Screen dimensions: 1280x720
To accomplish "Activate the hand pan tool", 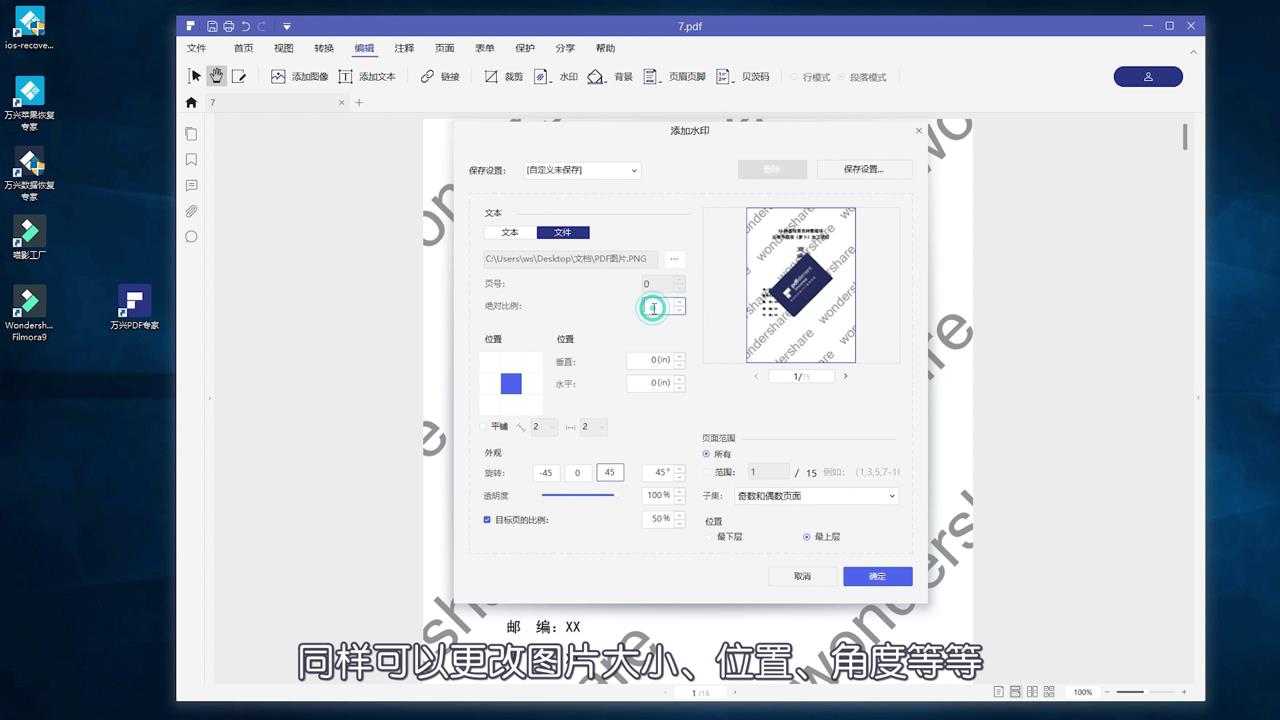I will coord(217,76).
